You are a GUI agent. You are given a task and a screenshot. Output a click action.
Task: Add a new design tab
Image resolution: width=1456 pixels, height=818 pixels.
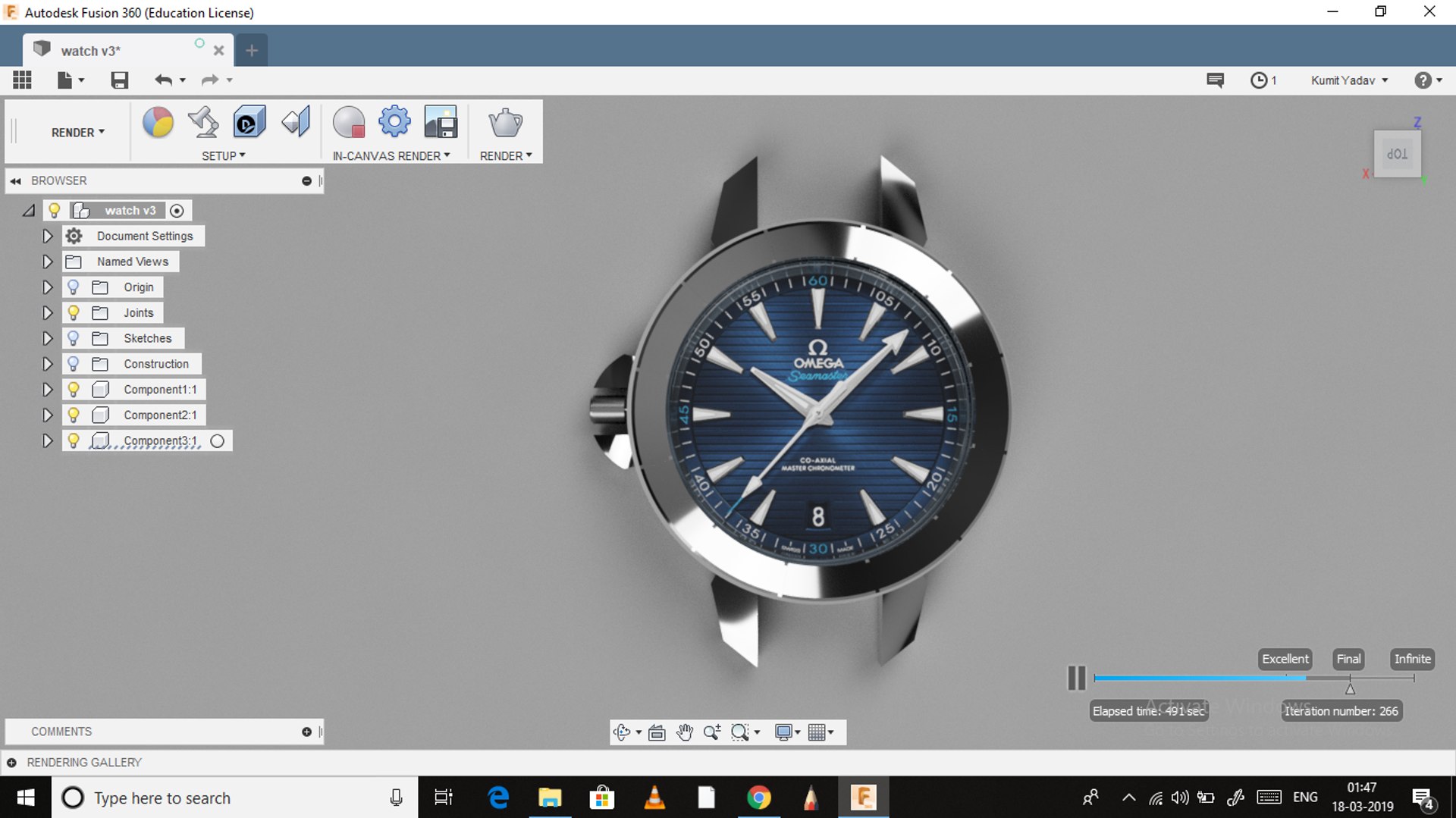click(x=252, y=50)
